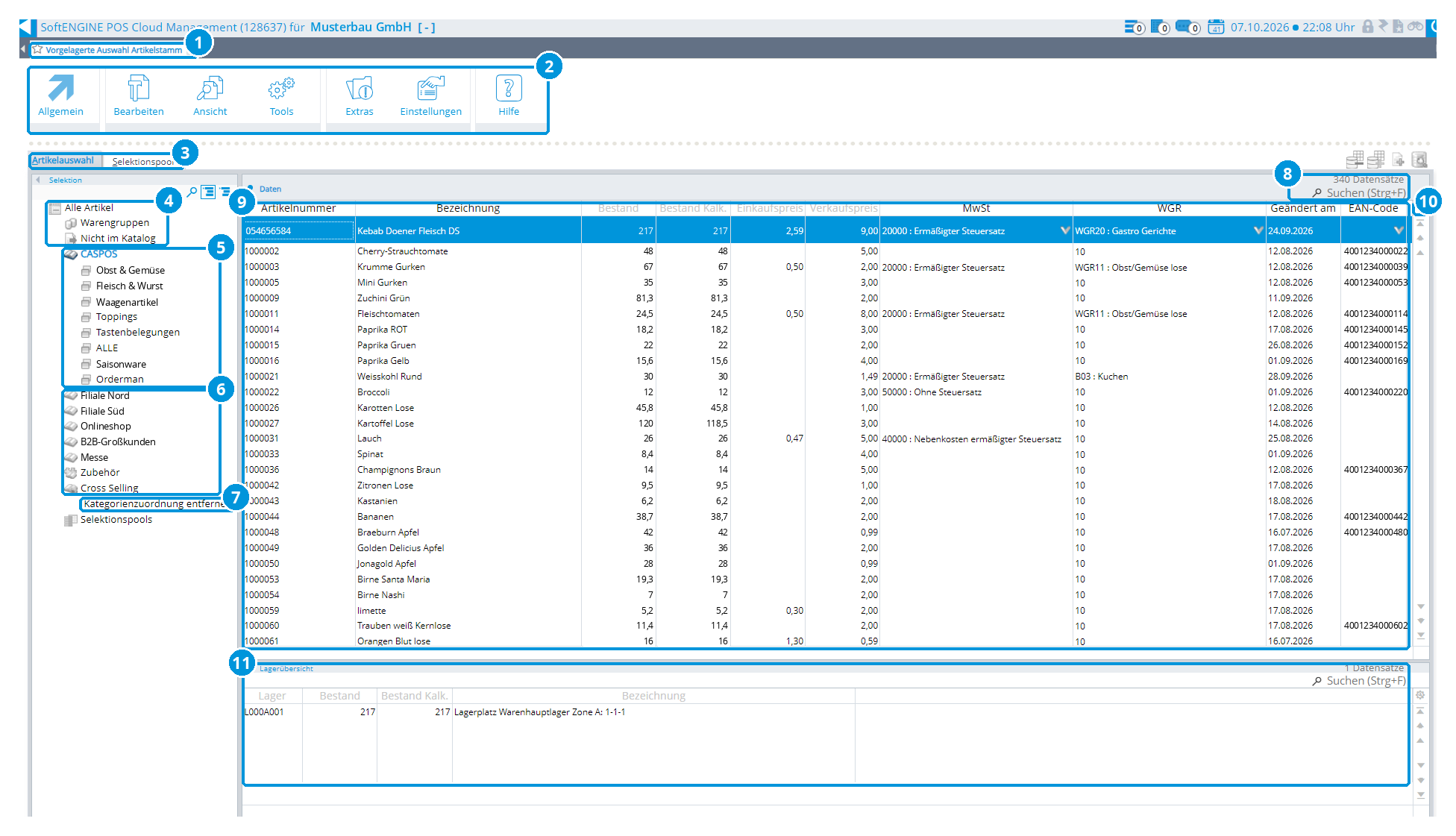
Task: Click the magnifier above selection tree
Action: pos(192,192)
